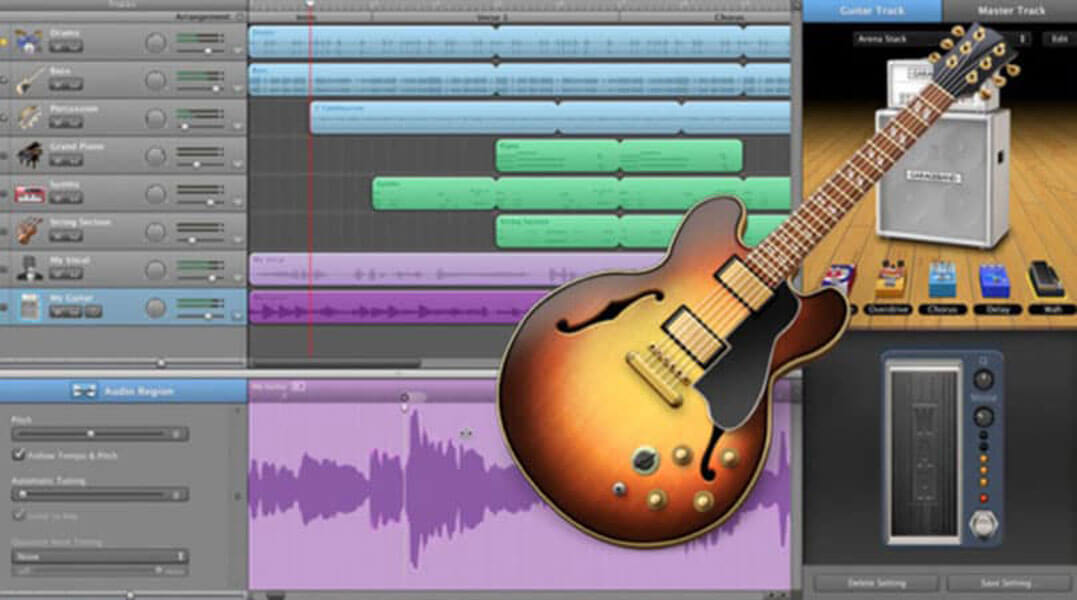Expand the Drums track automation triangle
This screenshot has height=600, width=1077.
pyautogui.click(x=238, y=51)
